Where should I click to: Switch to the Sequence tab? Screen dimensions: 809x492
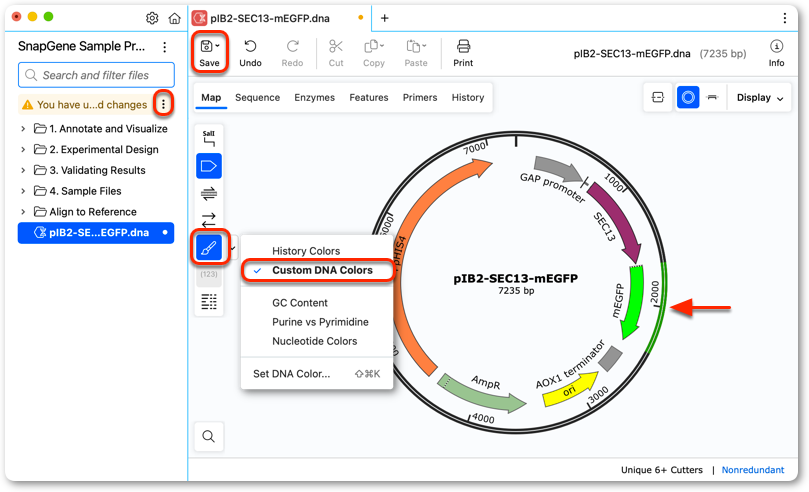tap(257, 97)
